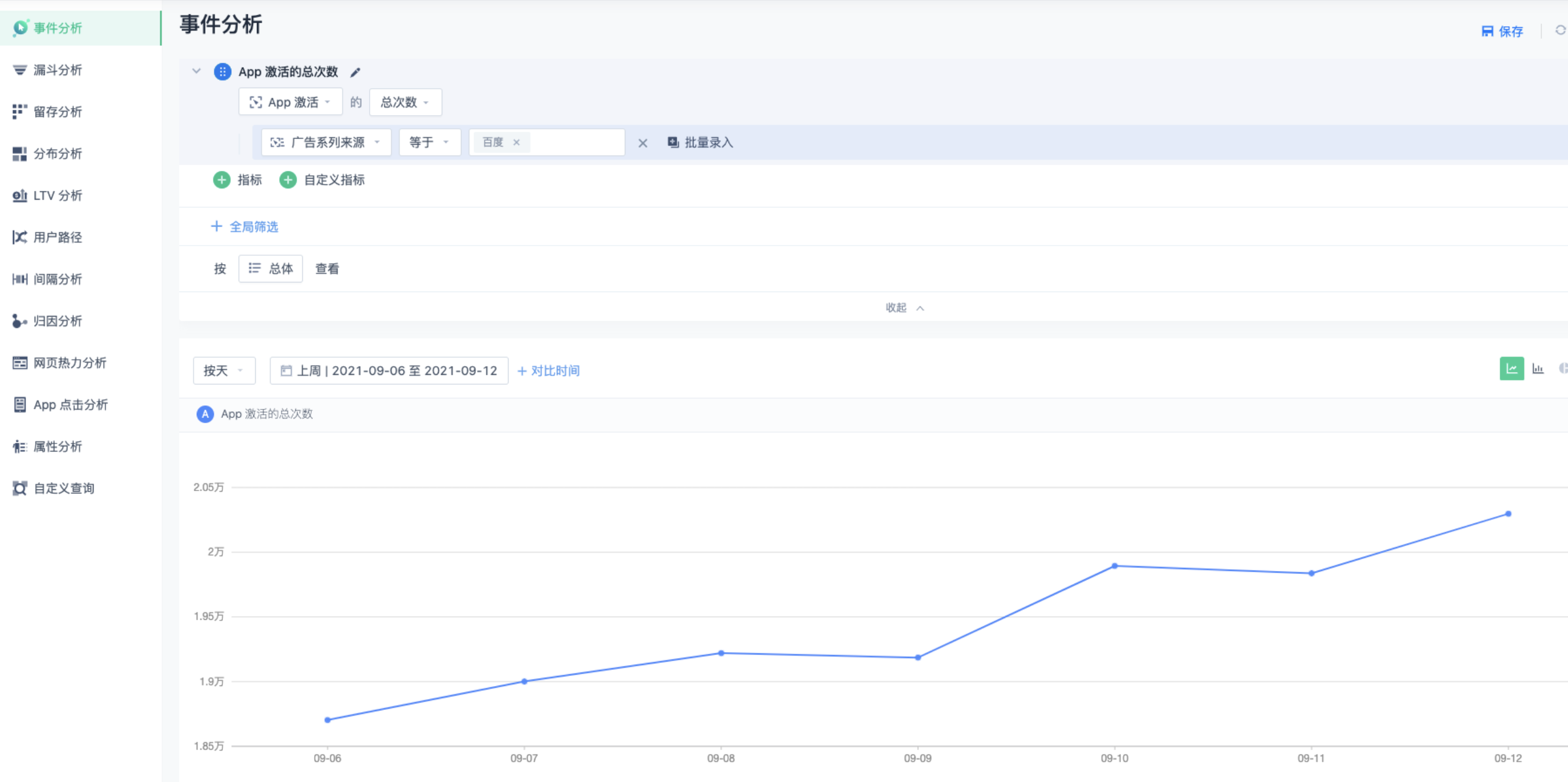
Task: Open the 等于 operator dropdown
Action: point(430,142)
